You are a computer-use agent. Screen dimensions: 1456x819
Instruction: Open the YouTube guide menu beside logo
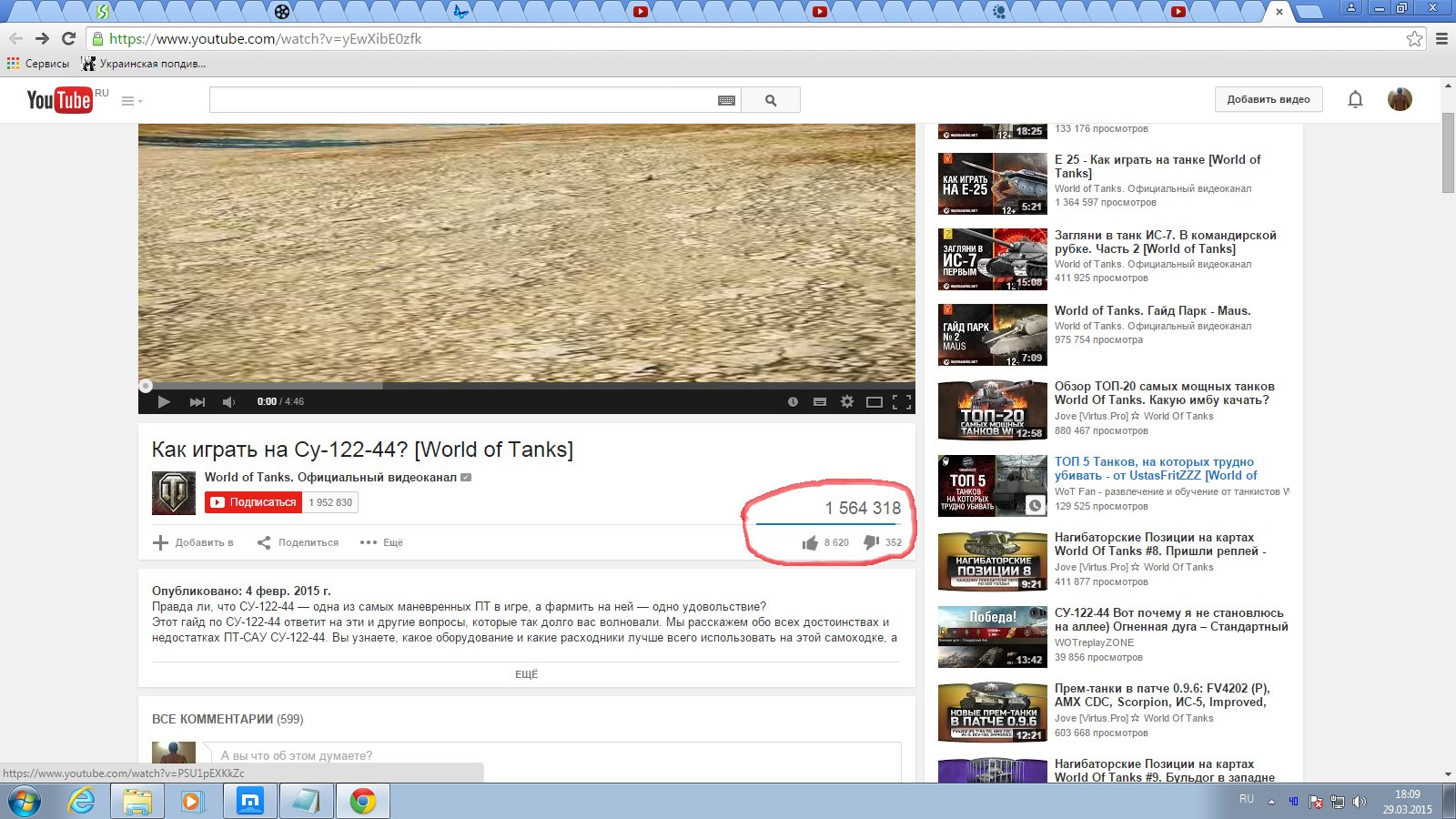pos(132,100)
